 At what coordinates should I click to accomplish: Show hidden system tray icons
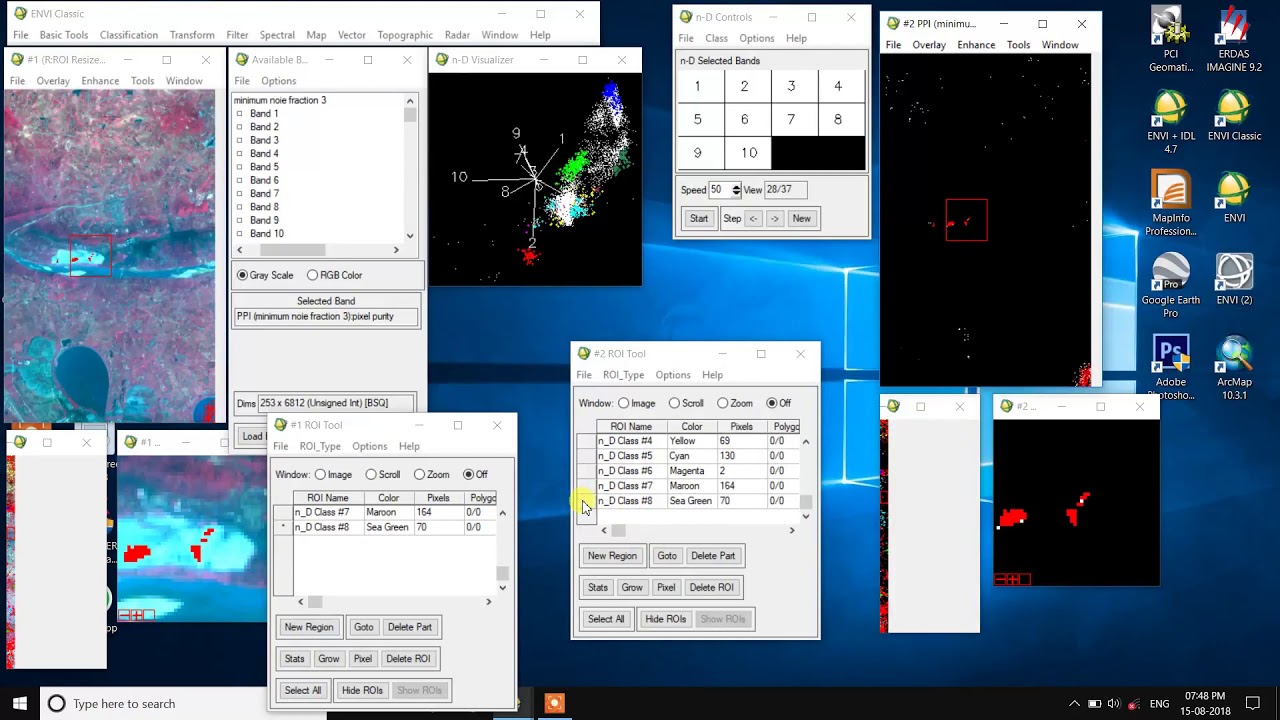(1074, 704)
